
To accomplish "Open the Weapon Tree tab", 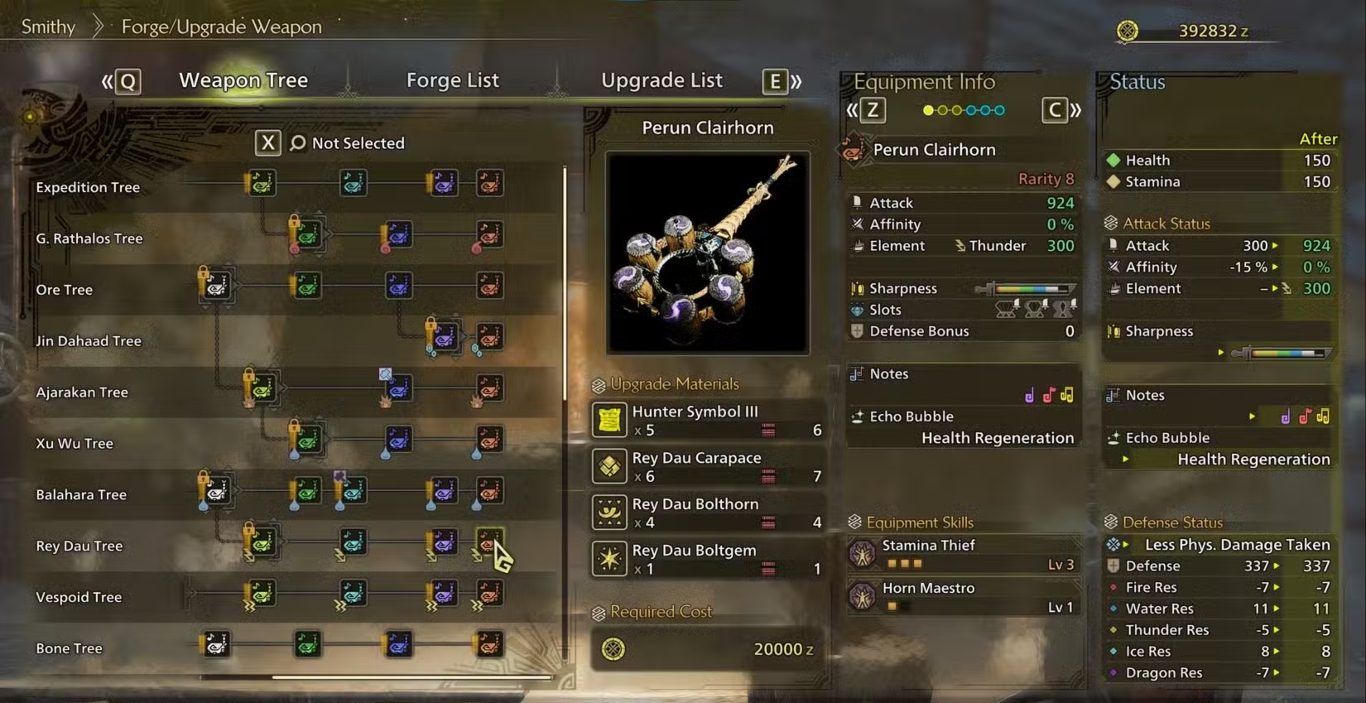I will [243, 80].
